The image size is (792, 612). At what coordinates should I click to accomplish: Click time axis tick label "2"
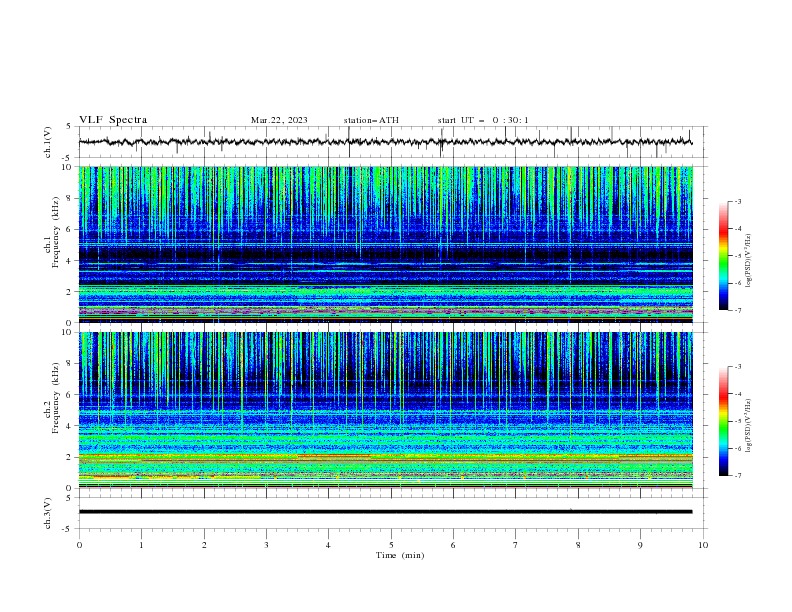click(x=204, y=545)
